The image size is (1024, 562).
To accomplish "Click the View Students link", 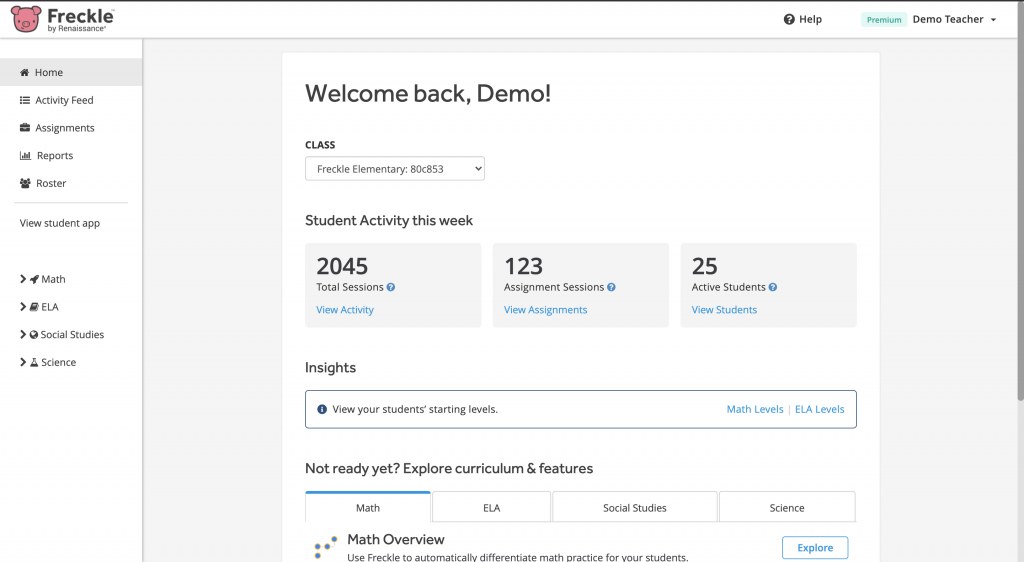I will coord(724,310).
